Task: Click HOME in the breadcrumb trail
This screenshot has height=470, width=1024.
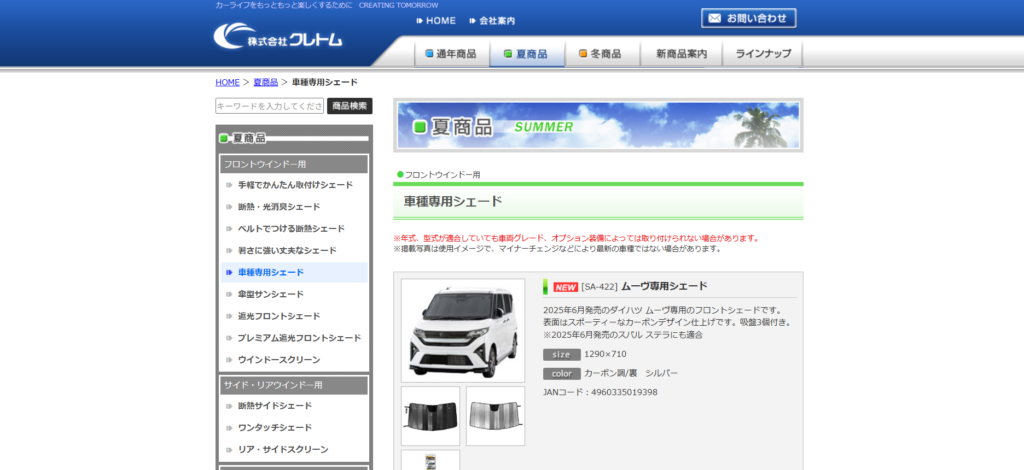Action: 227,82
